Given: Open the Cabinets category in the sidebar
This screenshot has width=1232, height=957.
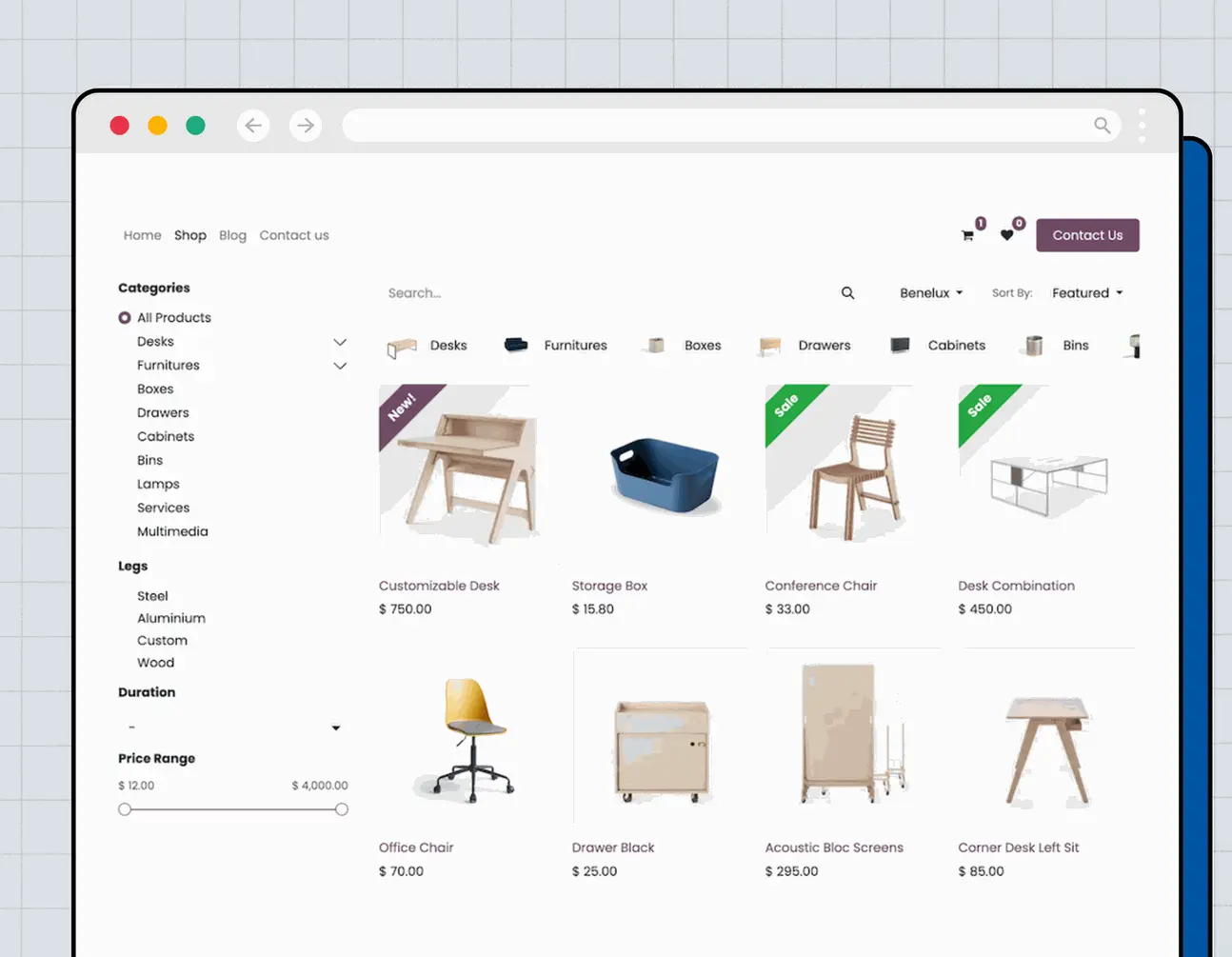Looking at the screenshot, I should pos(166,437).
